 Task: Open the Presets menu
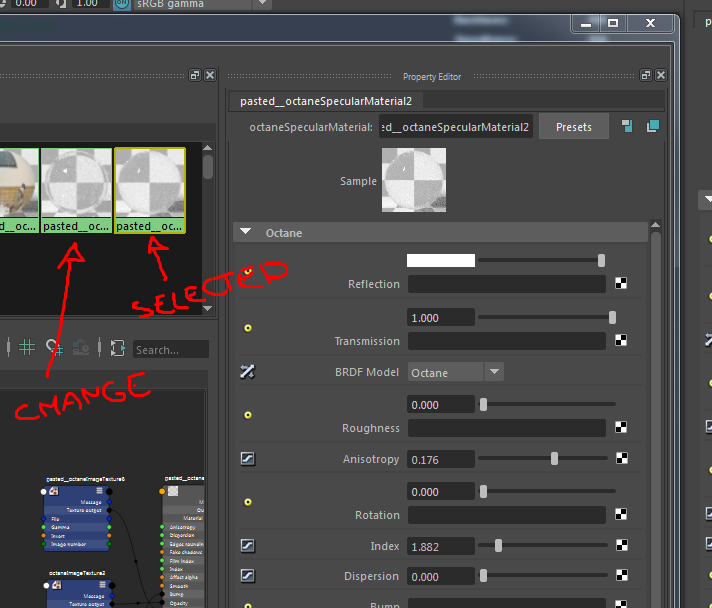point(574,127)
